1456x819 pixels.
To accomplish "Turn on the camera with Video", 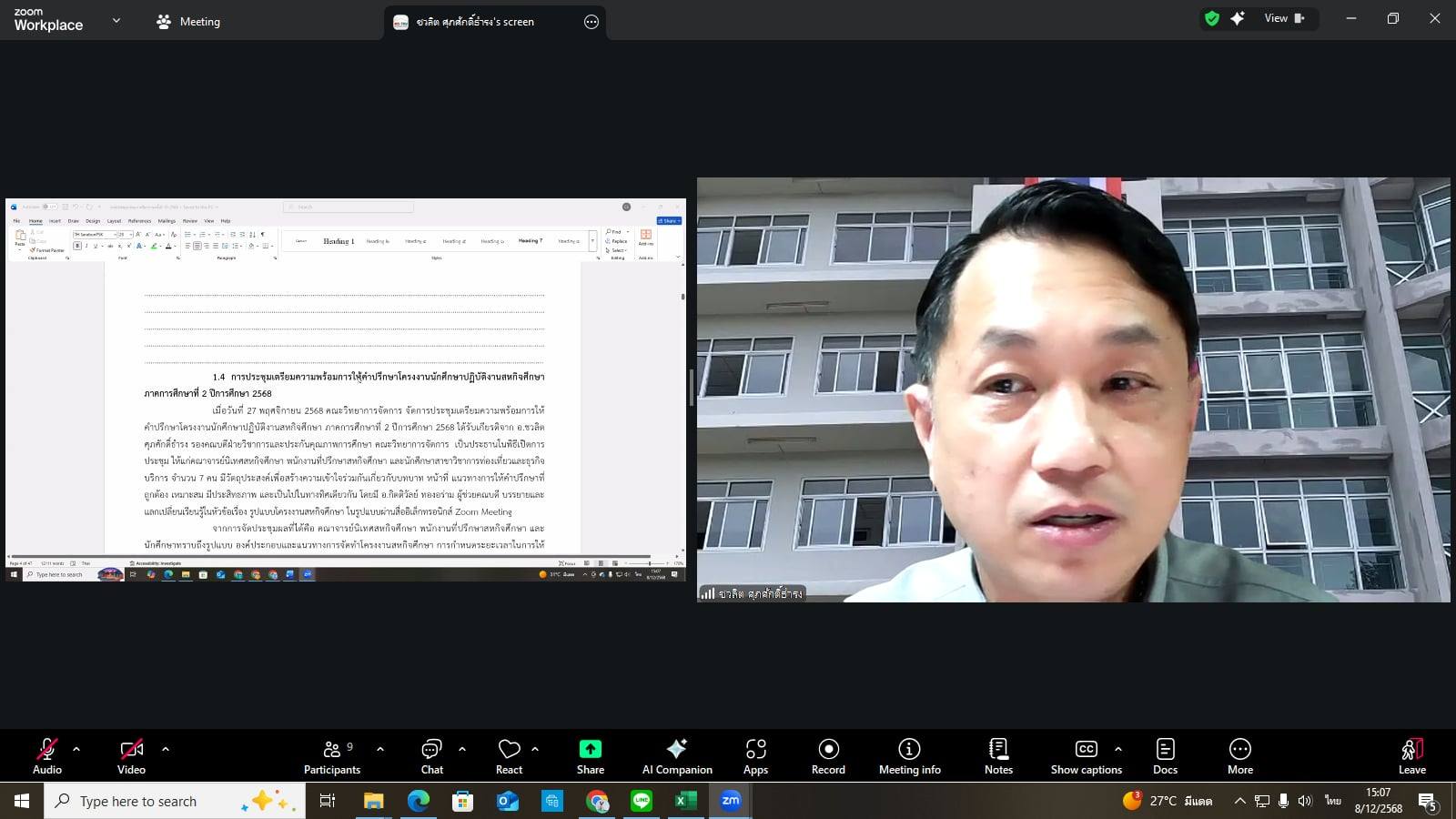I will point(132,756).
